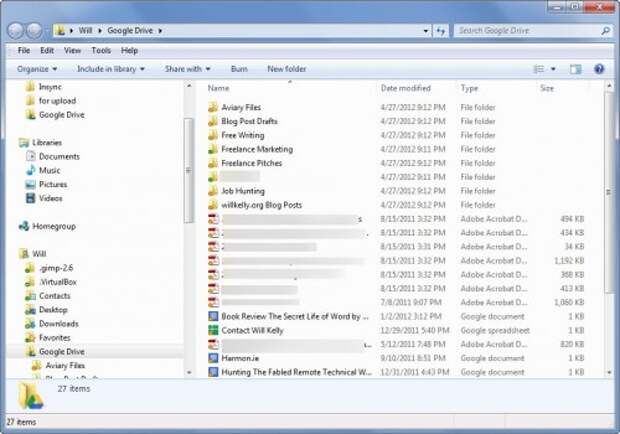Select the Harmon.ie document icon
The image size is (620, 434).
pos(213,358)
